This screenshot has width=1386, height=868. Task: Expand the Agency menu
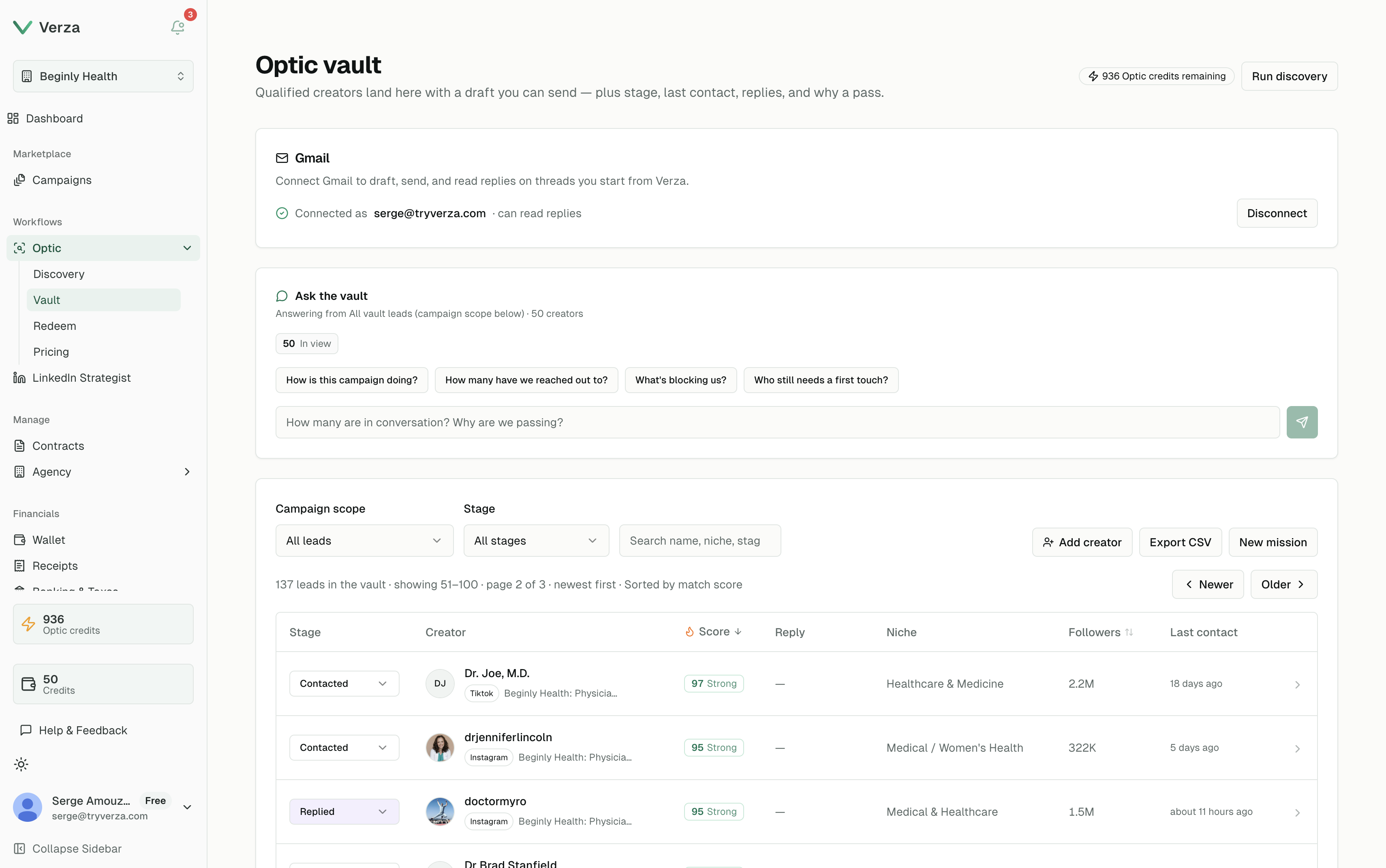pyautogui.click(x=103, y=472)
